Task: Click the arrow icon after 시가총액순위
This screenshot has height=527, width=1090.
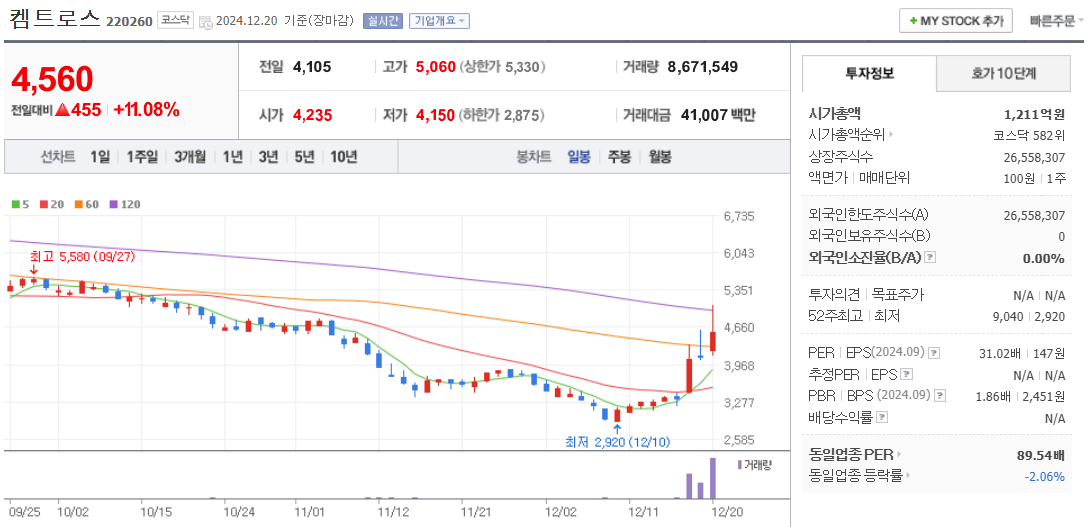Action: tap(891, 135)
